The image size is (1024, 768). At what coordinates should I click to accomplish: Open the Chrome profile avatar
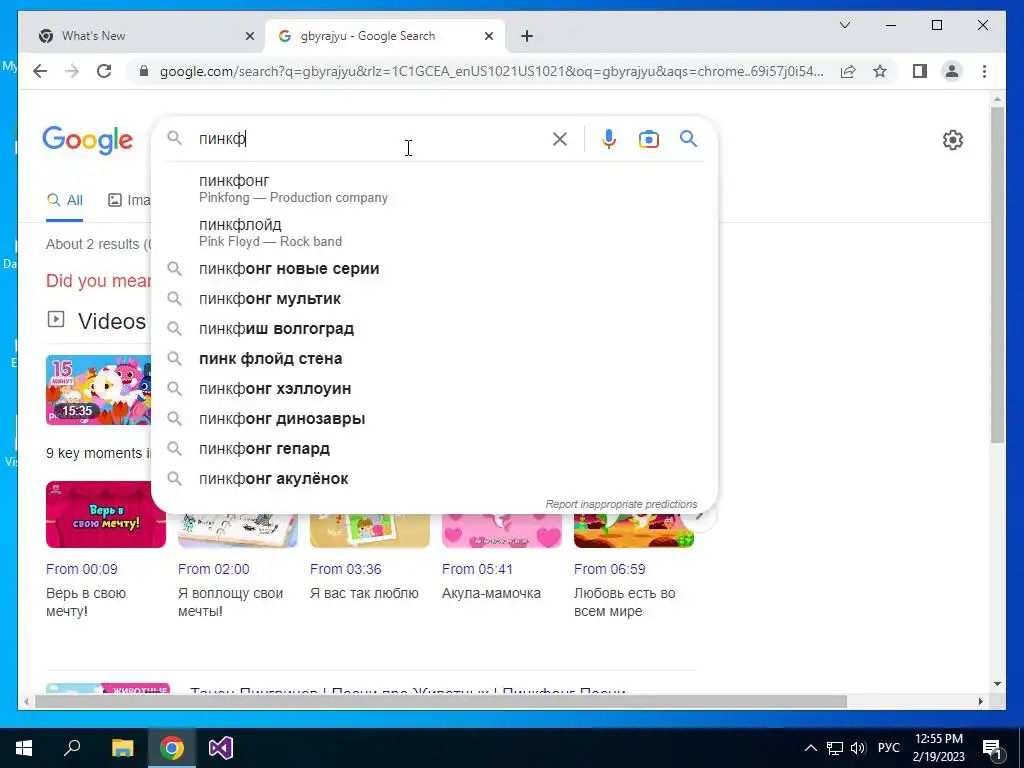pyautogui.click(x=952, y=71)
